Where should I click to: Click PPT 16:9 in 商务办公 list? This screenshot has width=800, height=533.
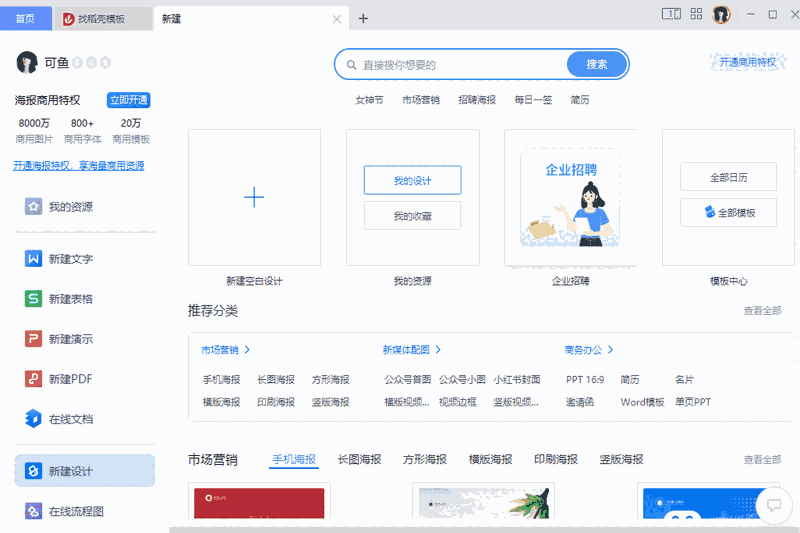[585, 379]
